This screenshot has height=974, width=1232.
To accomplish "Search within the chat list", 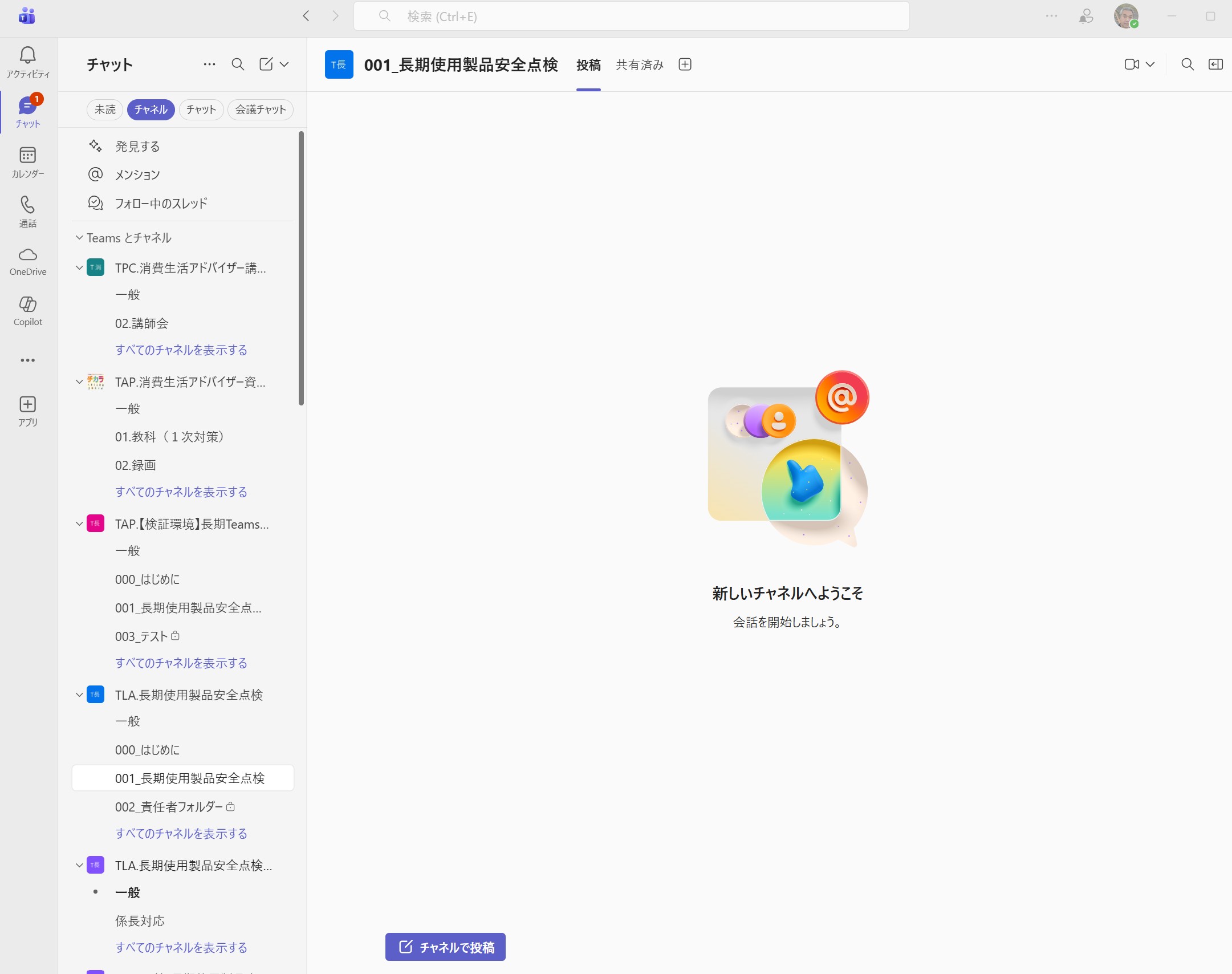I will point(238,64).
